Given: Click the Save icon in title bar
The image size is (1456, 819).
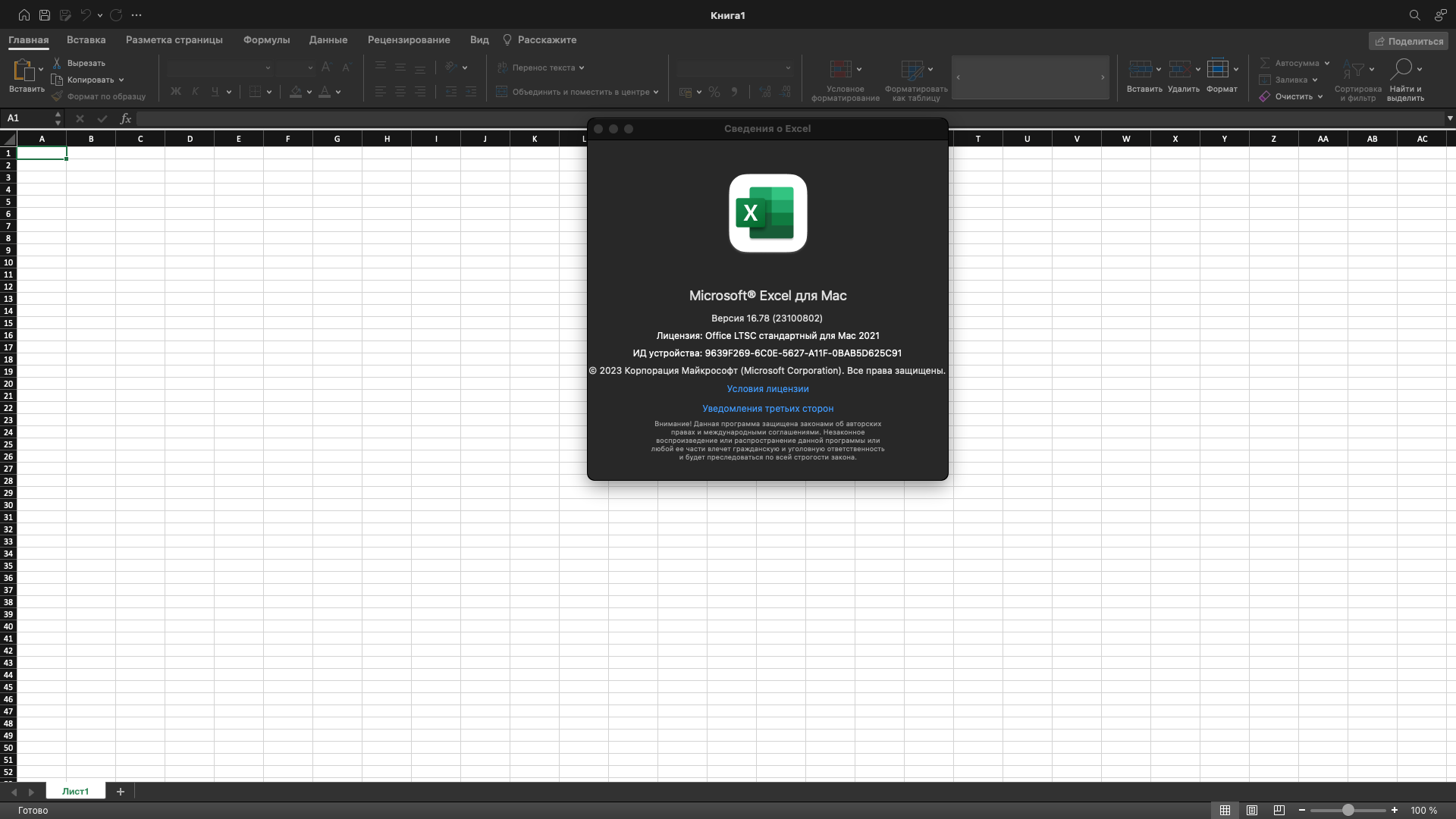Looking at the screenshot, I should tap(45, 15).
